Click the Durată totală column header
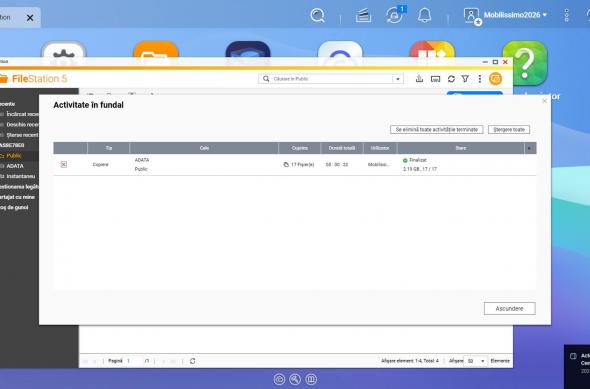 point(342,148)
